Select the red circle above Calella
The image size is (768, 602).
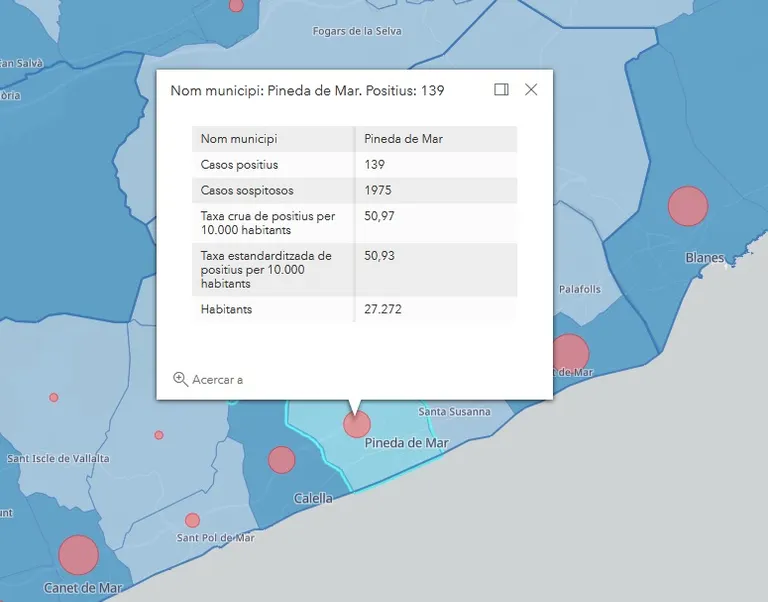point(282,459)
